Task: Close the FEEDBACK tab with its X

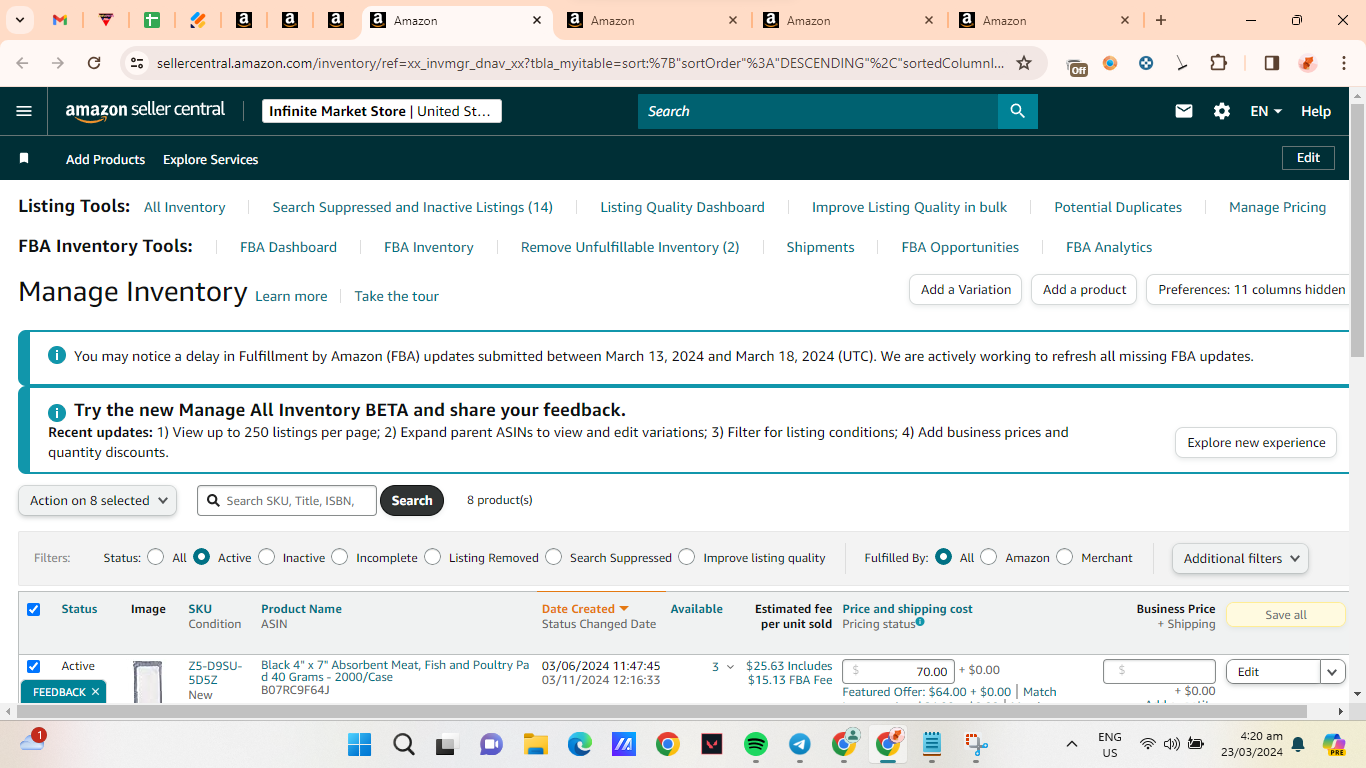Action: tap(95, 692)
